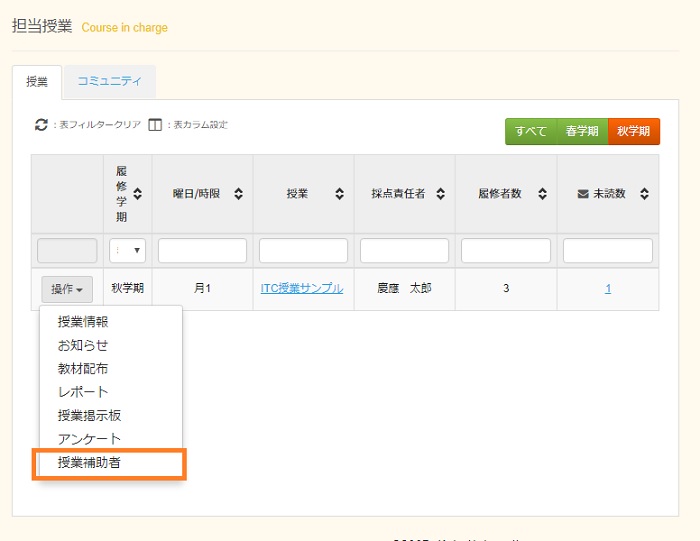Screen dimensions: 700x541
Task: Filter courses by 春学期
Action: coord(582,131)
